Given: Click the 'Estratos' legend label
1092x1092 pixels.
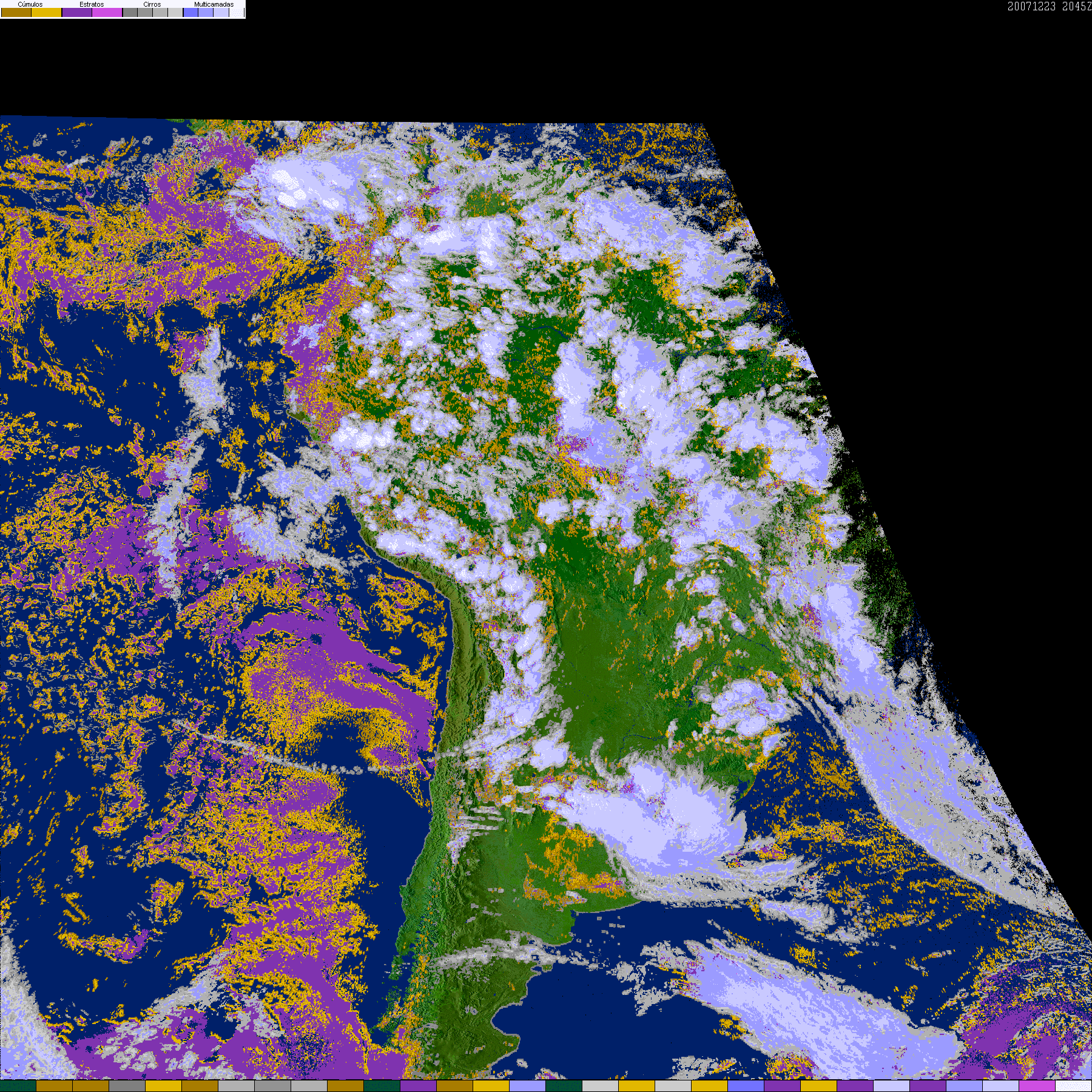Looking at the screenshot, I should click(x=92, y=4).
